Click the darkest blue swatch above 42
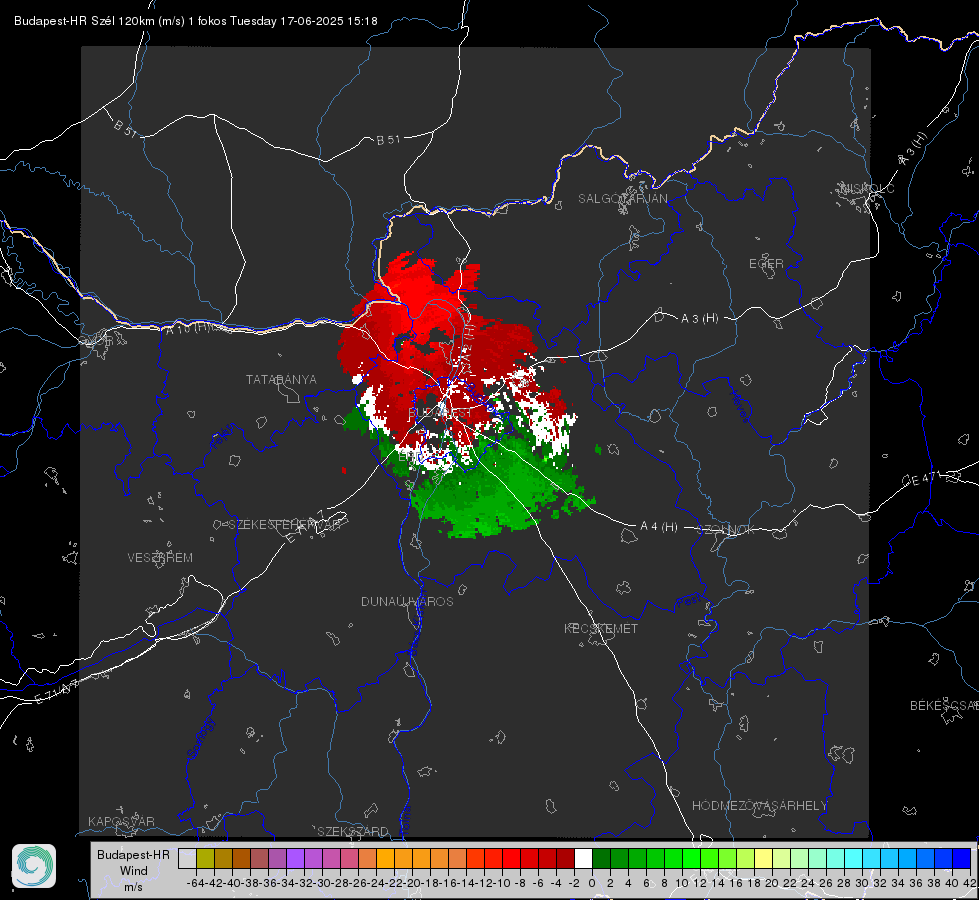979x900 pixels. point(962,858)
